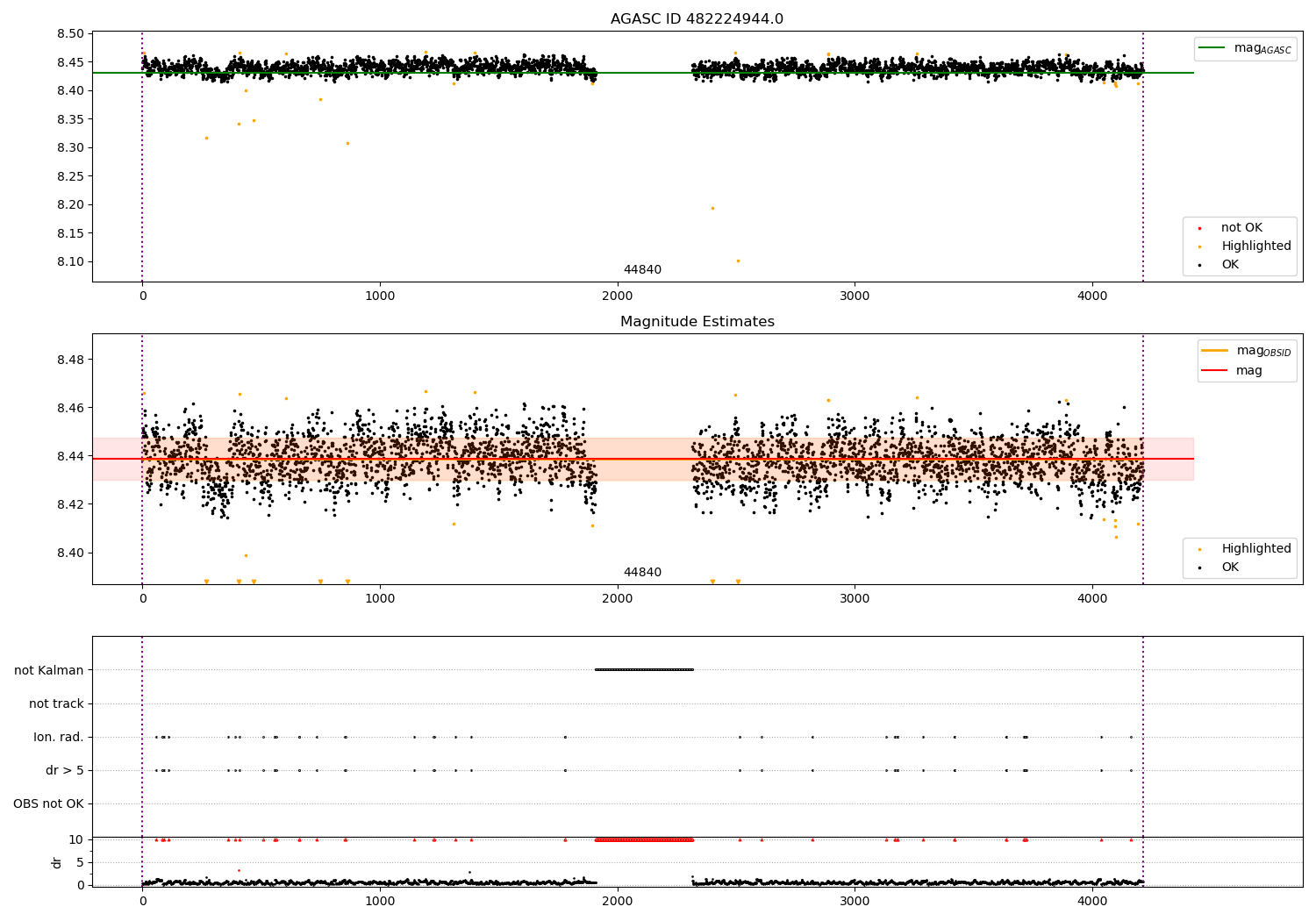Screen dimensions: 1316x921
Task: Click the 8.45 y-axis tick label in top plot
Action: point(71,62)
